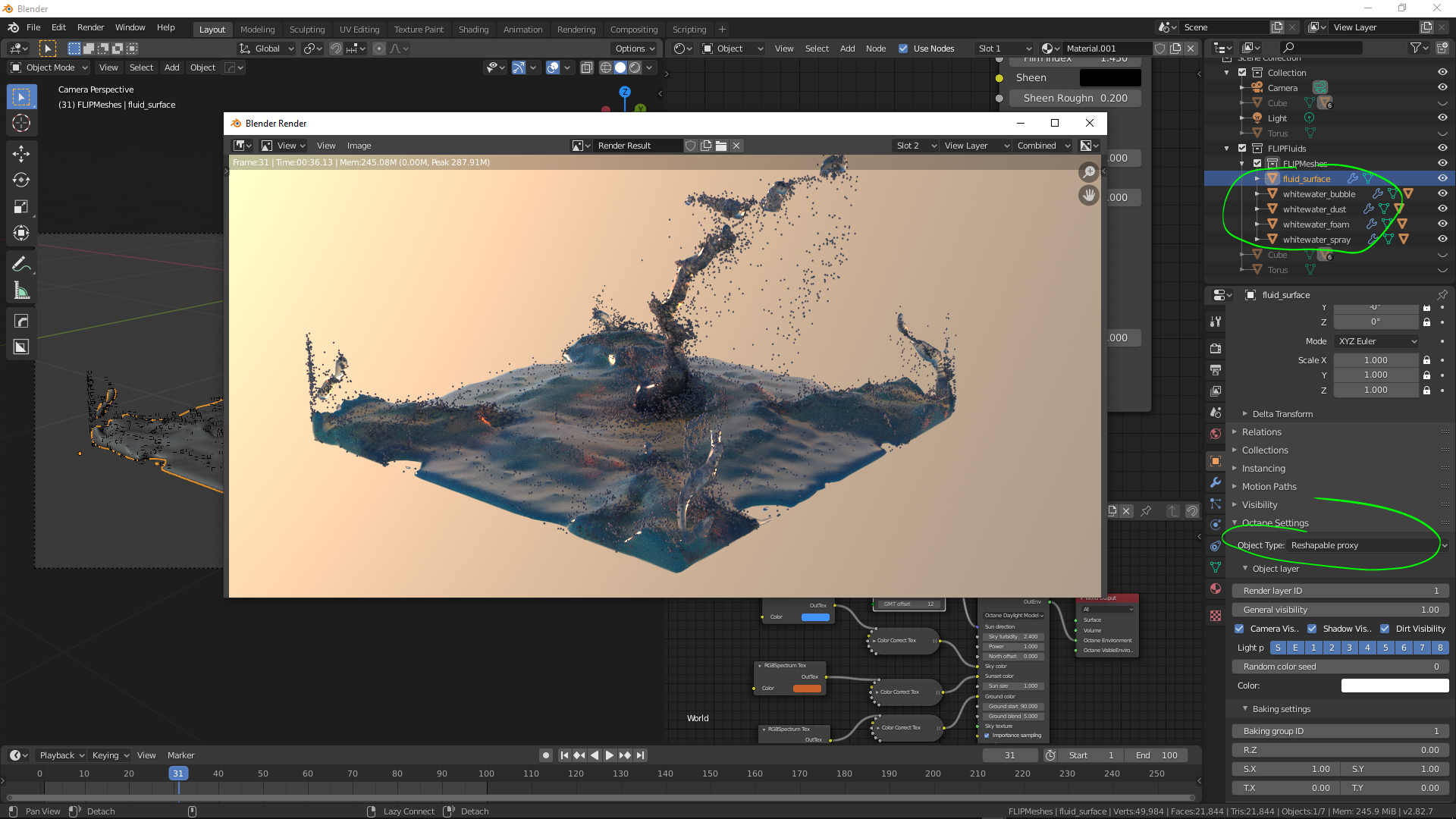Click the pan hand icon in render
Screen dimensions: 1456x819
[x=1088, y=196]
